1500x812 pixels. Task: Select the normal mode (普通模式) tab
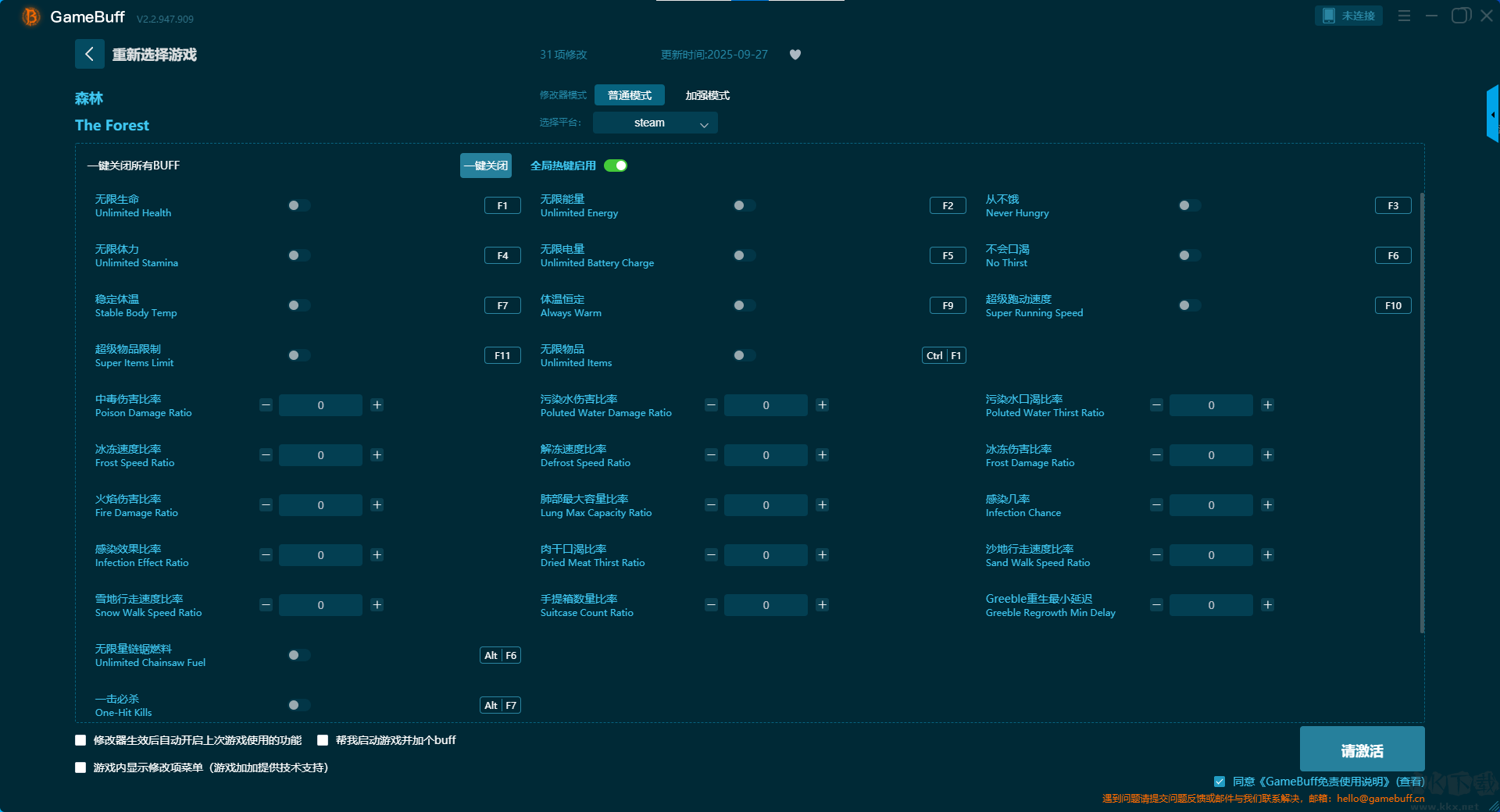coord(630,95)
